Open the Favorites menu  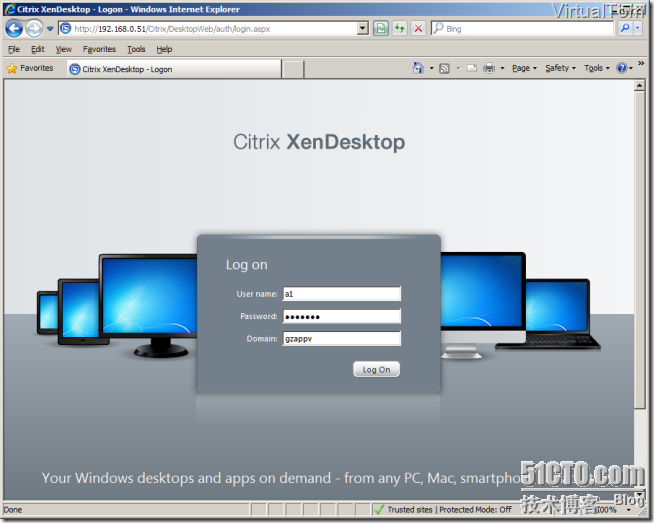click(x=99, y=49)
